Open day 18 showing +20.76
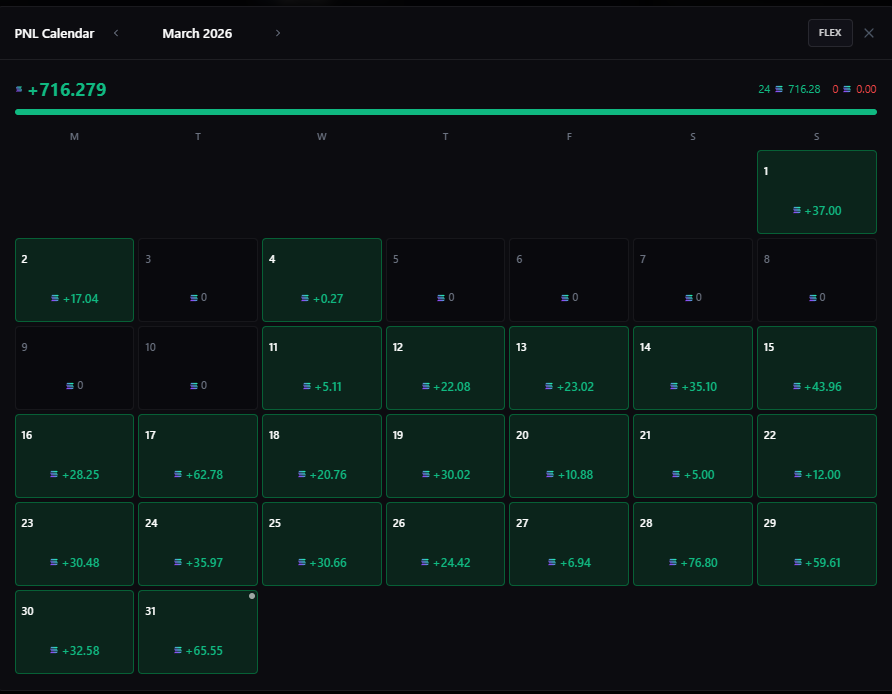 (x=321, y=456)
